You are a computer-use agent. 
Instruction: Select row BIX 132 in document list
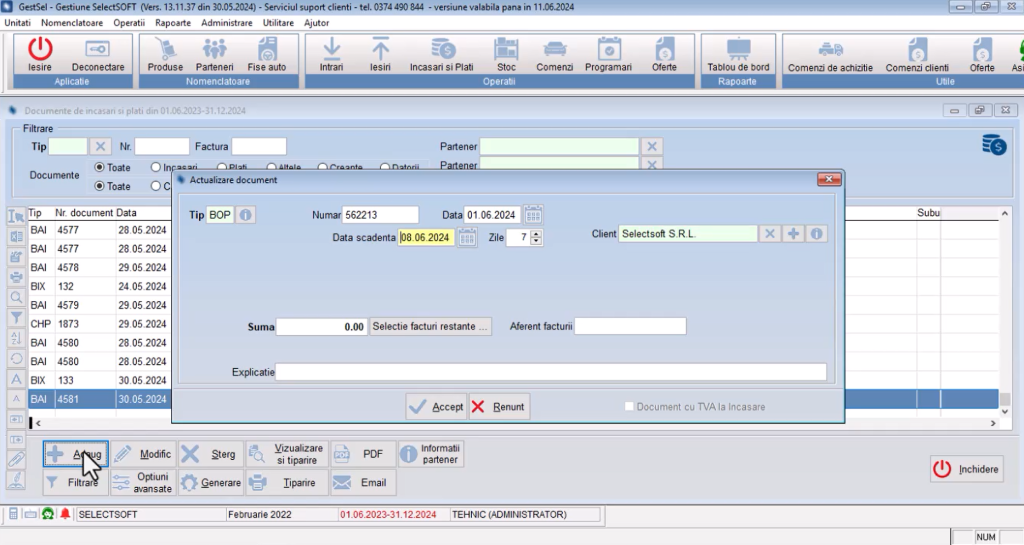(99, 286)
